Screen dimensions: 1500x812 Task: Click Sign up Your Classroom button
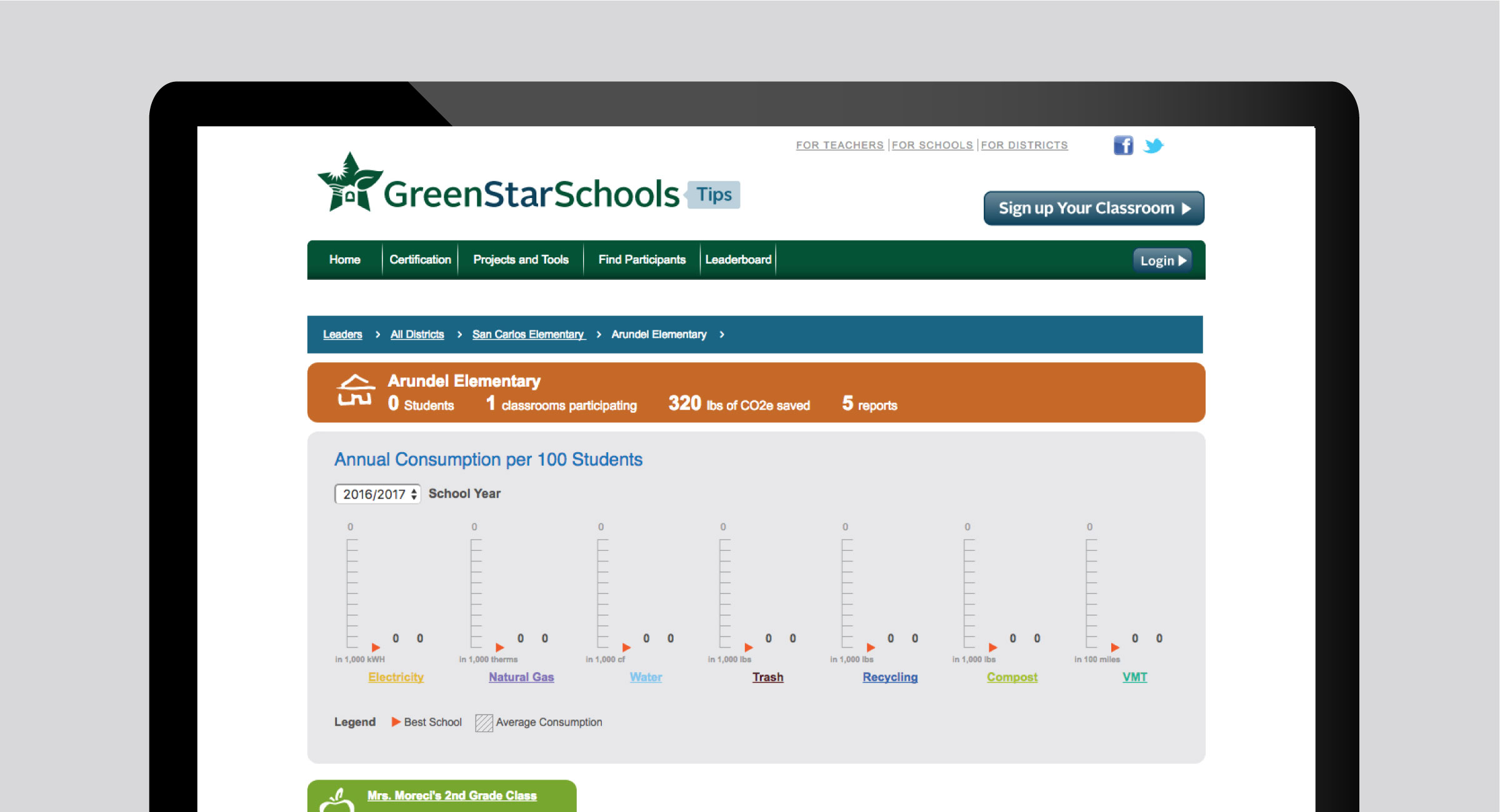point(1094,208)
